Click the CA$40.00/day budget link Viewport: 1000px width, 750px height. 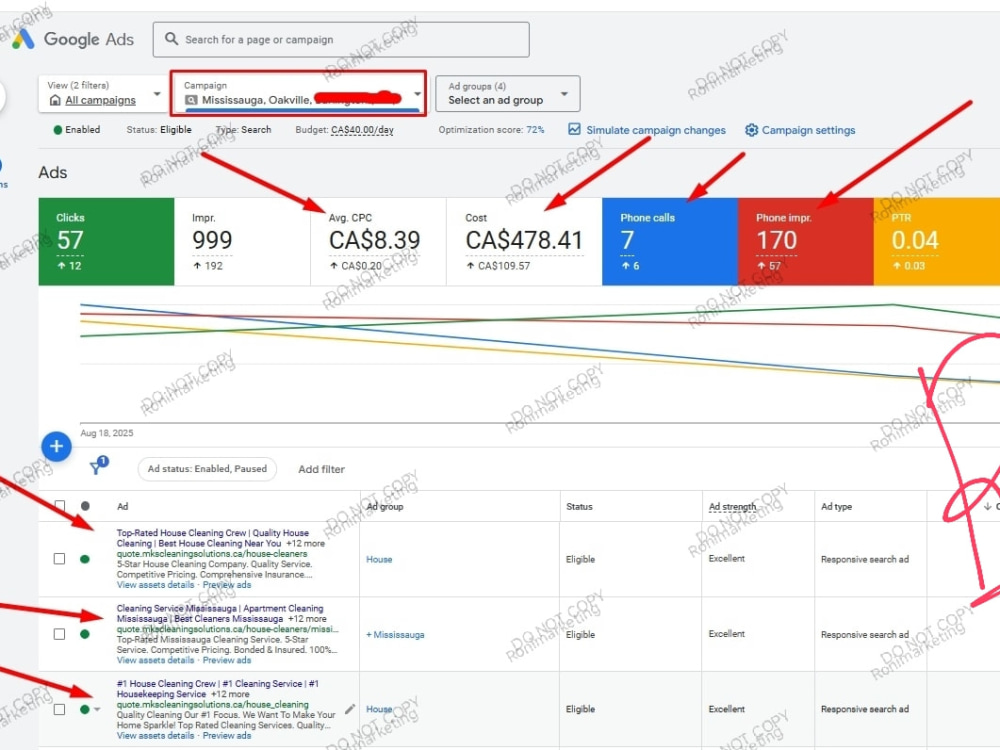click(362, 129)
